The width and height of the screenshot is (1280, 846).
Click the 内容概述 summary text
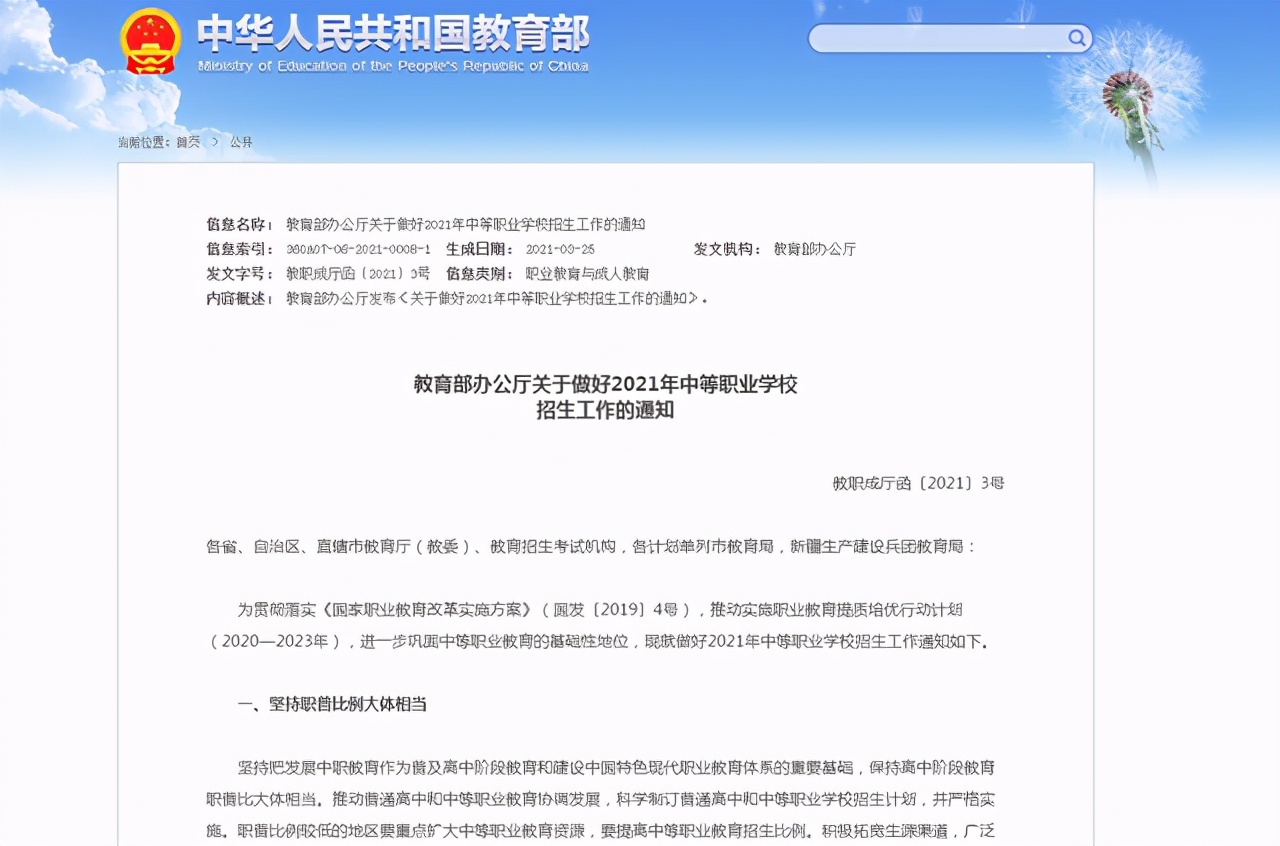coord(496,299)
